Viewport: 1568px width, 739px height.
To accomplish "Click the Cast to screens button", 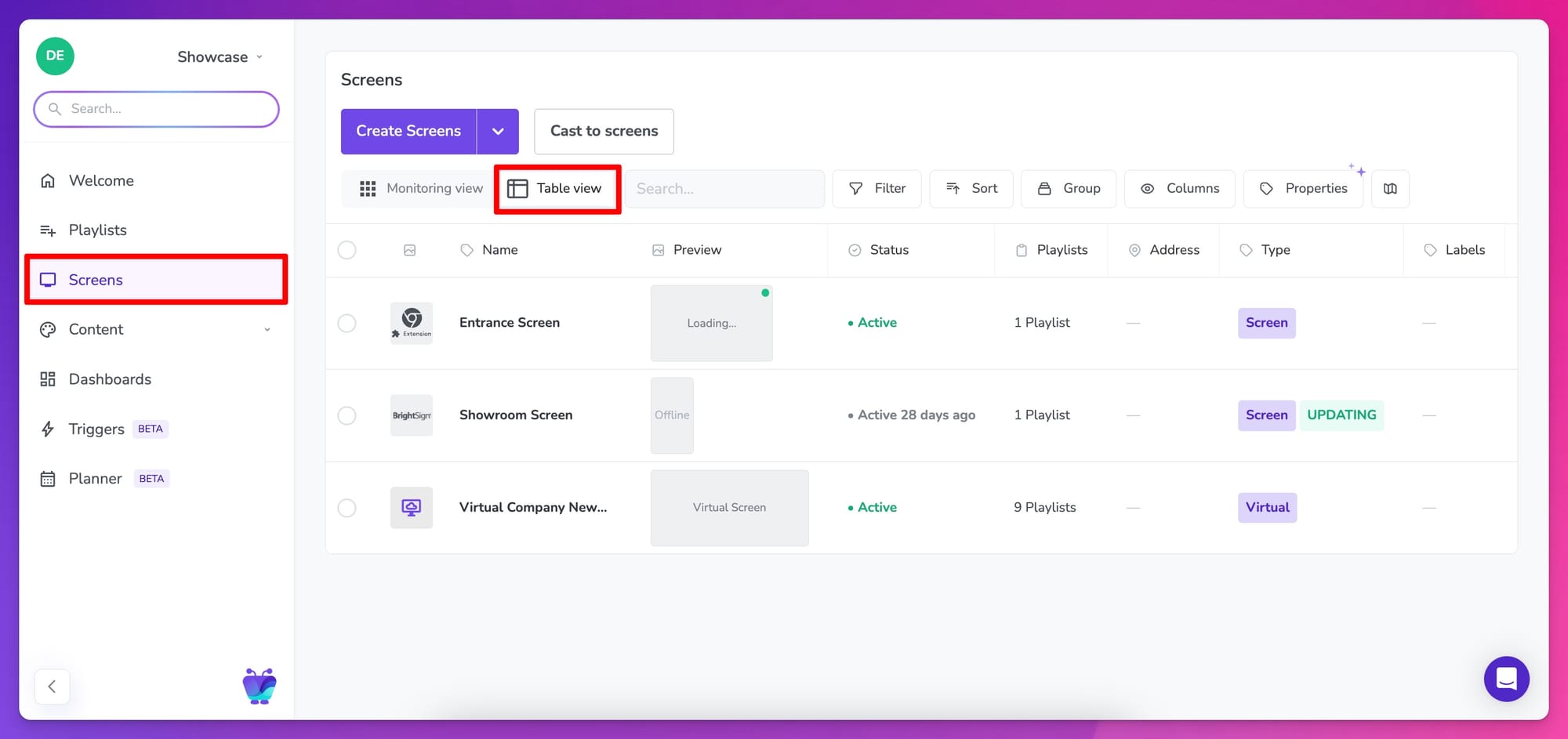I will pyautogui.click(x=604, y=132).
